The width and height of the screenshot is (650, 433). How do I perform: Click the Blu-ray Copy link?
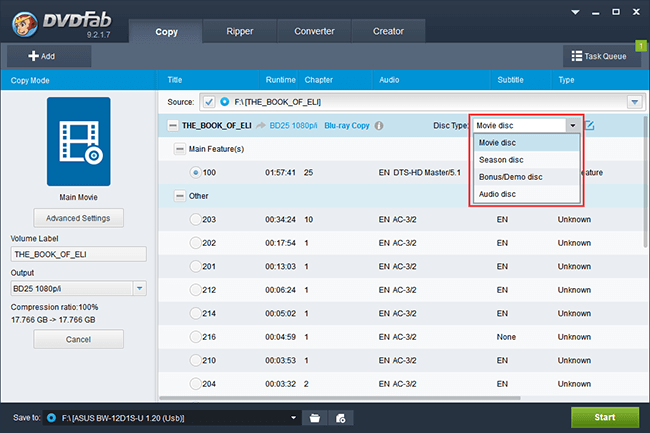point(347,126)
